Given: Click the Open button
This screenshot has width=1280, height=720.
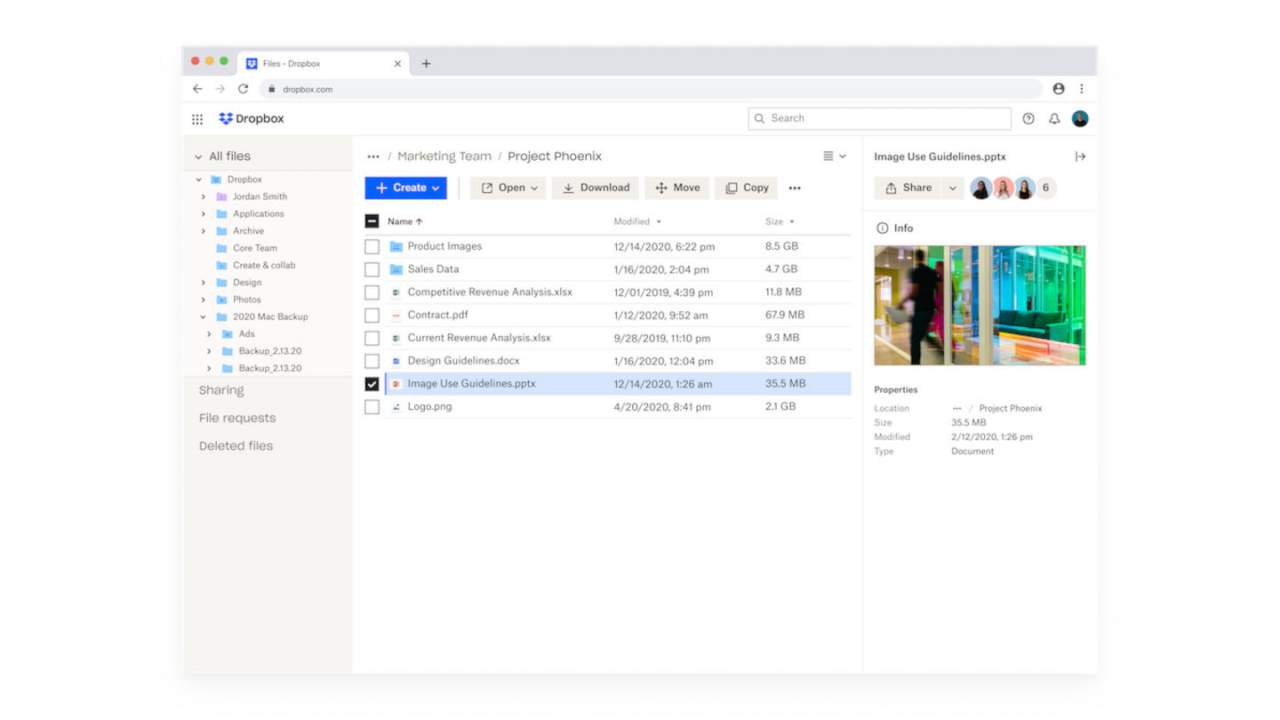Looking at the screenshot, I should coord(508,188).
